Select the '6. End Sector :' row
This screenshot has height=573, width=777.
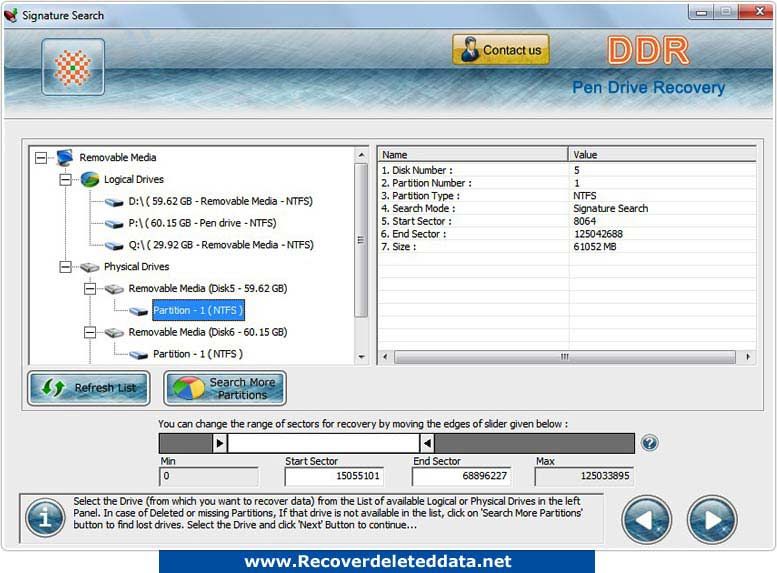(x=567, y=234)
